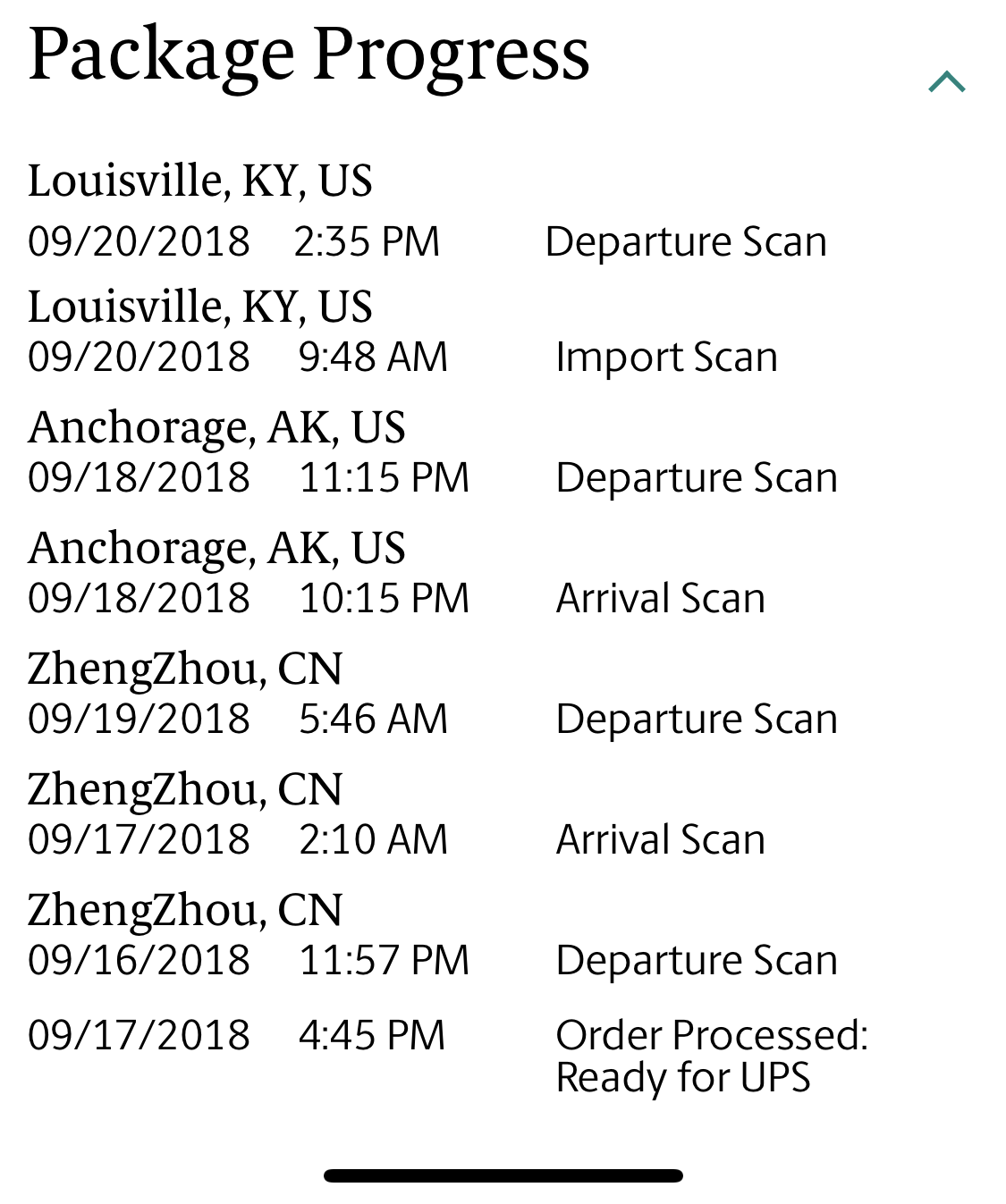Tap the iOS home indicator bar
The width and height of the screenshot is (1006, 1204).
(503, 1175)
